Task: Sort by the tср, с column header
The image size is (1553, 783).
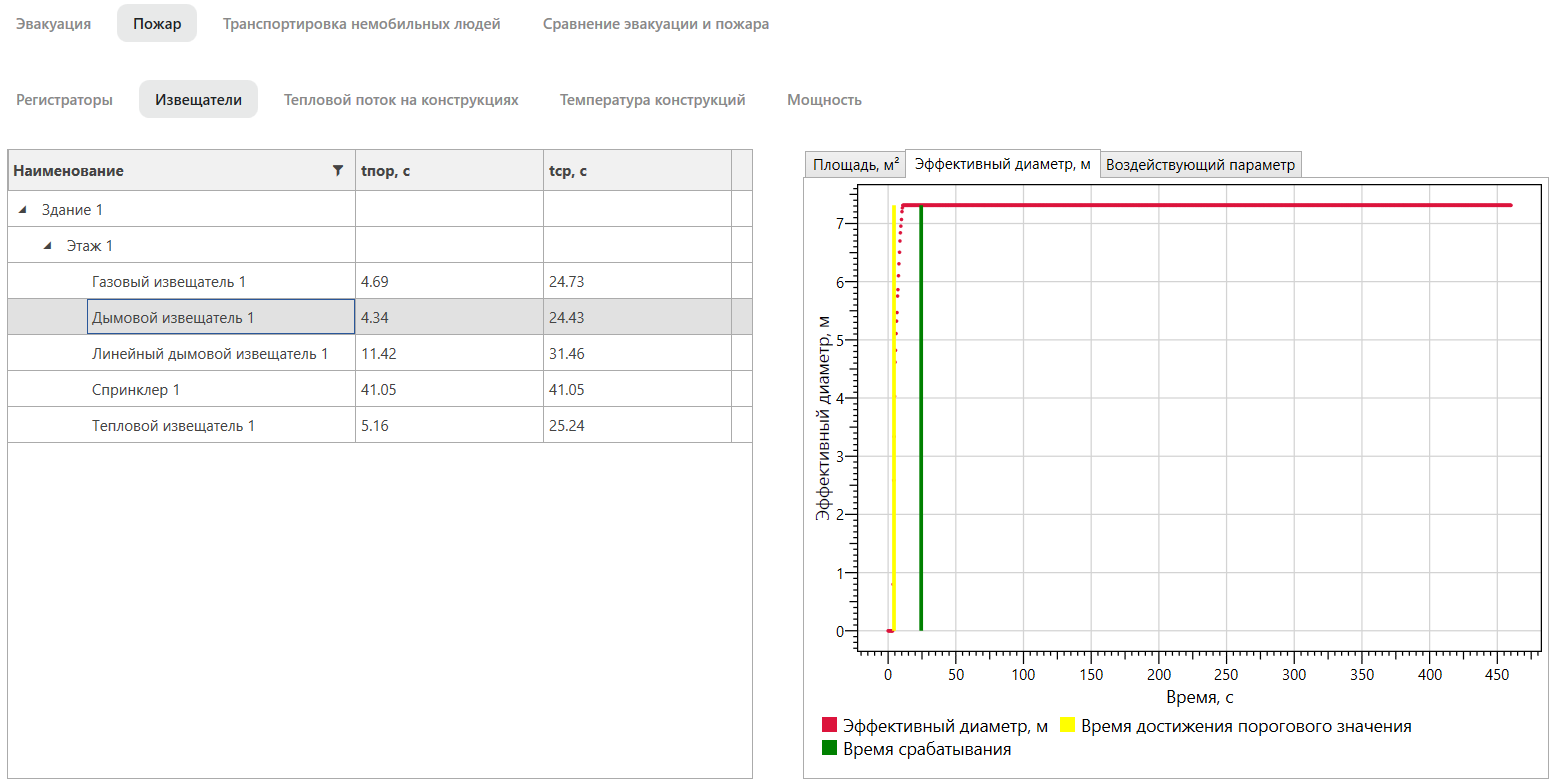Action: [637, 171]
